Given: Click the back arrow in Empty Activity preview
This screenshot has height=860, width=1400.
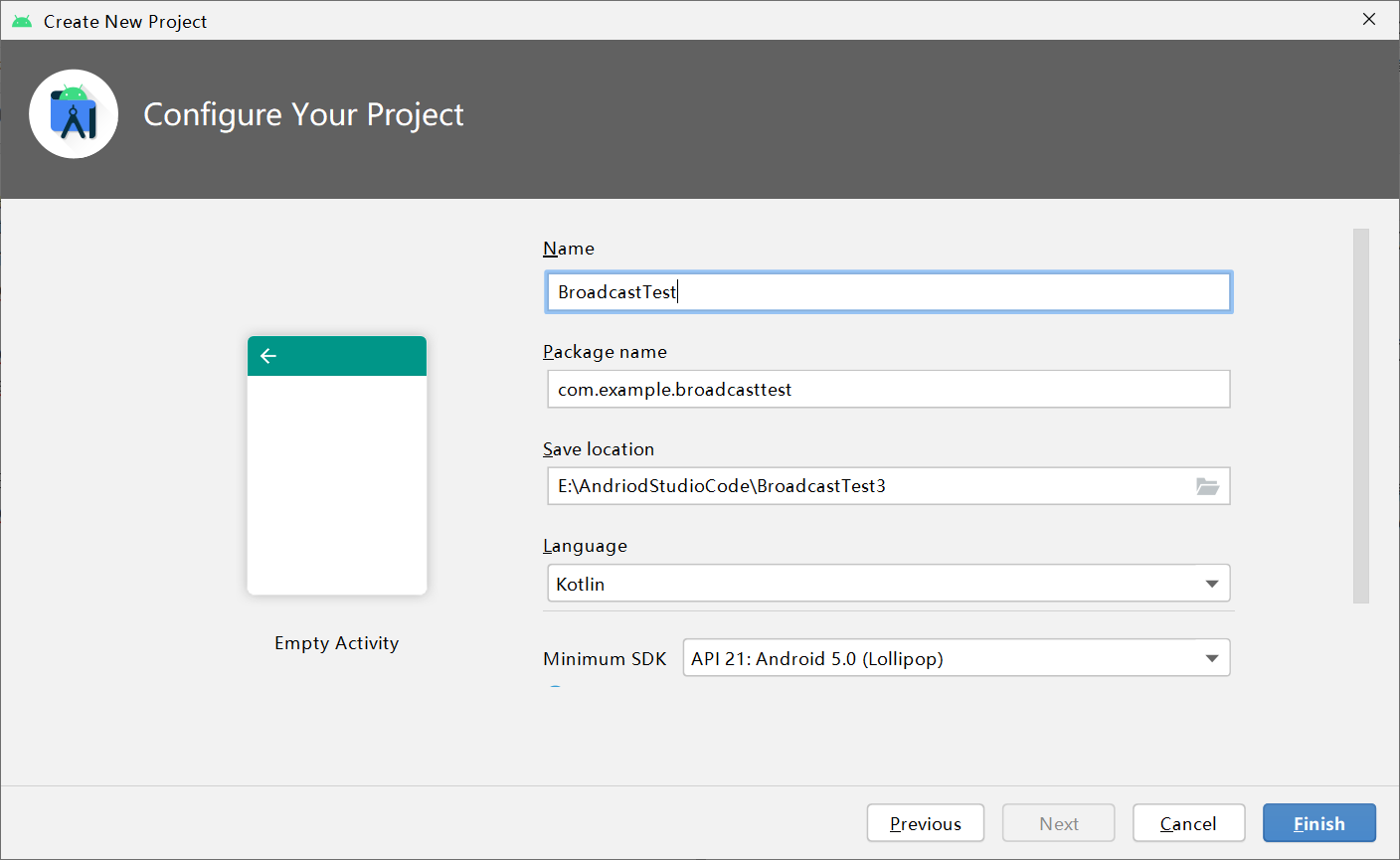Looking at the screenshot, I should click(x=268, y=356).
